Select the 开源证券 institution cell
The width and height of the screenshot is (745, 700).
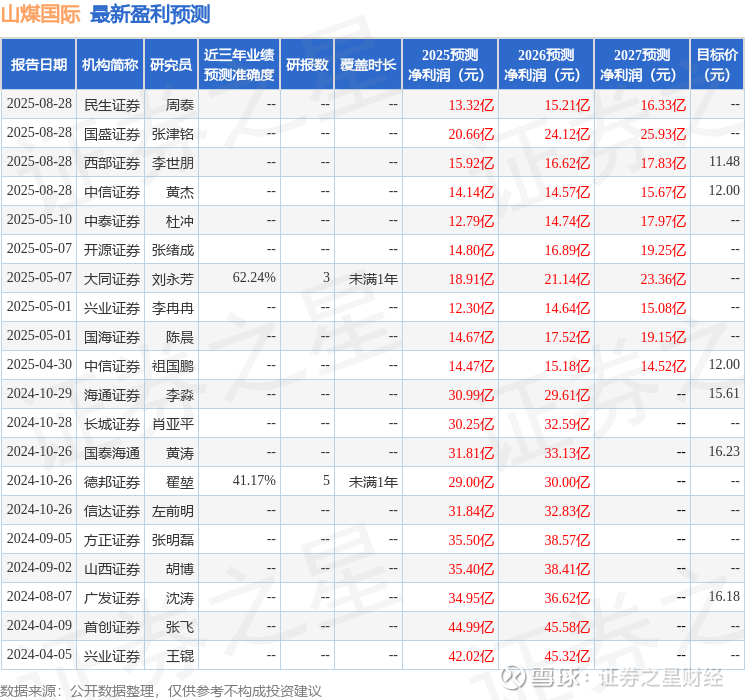pos(112,250)
